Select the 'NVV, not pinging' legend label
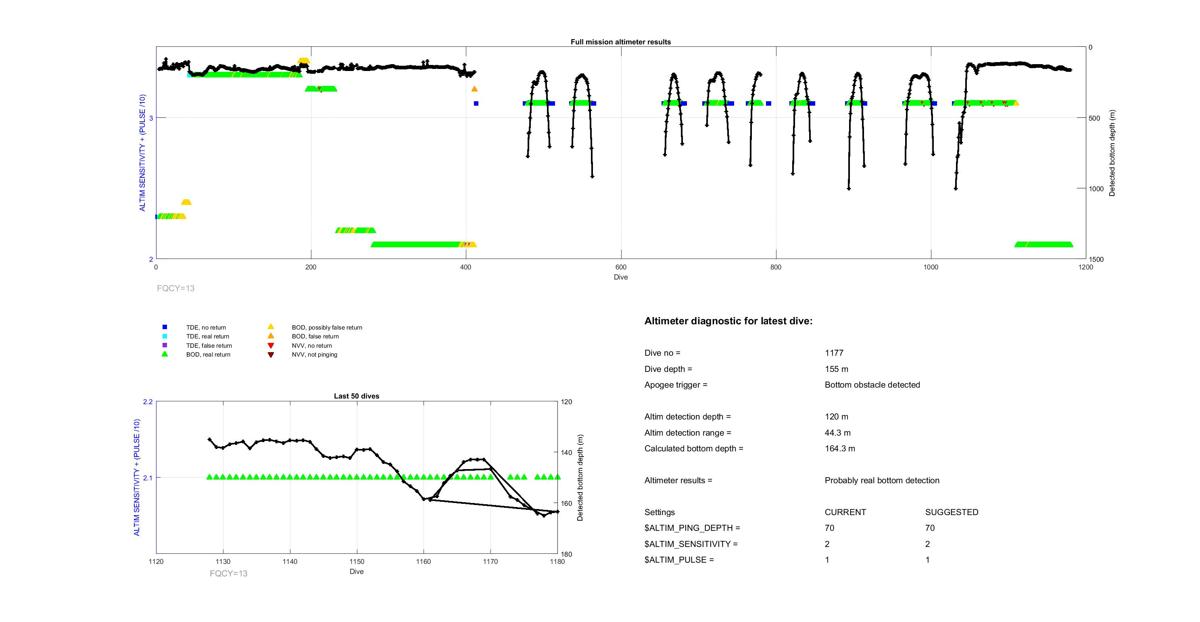Image resolution: width=1200 pixels, height=622 pixels. pyautogui.click(x=317, y=354)
